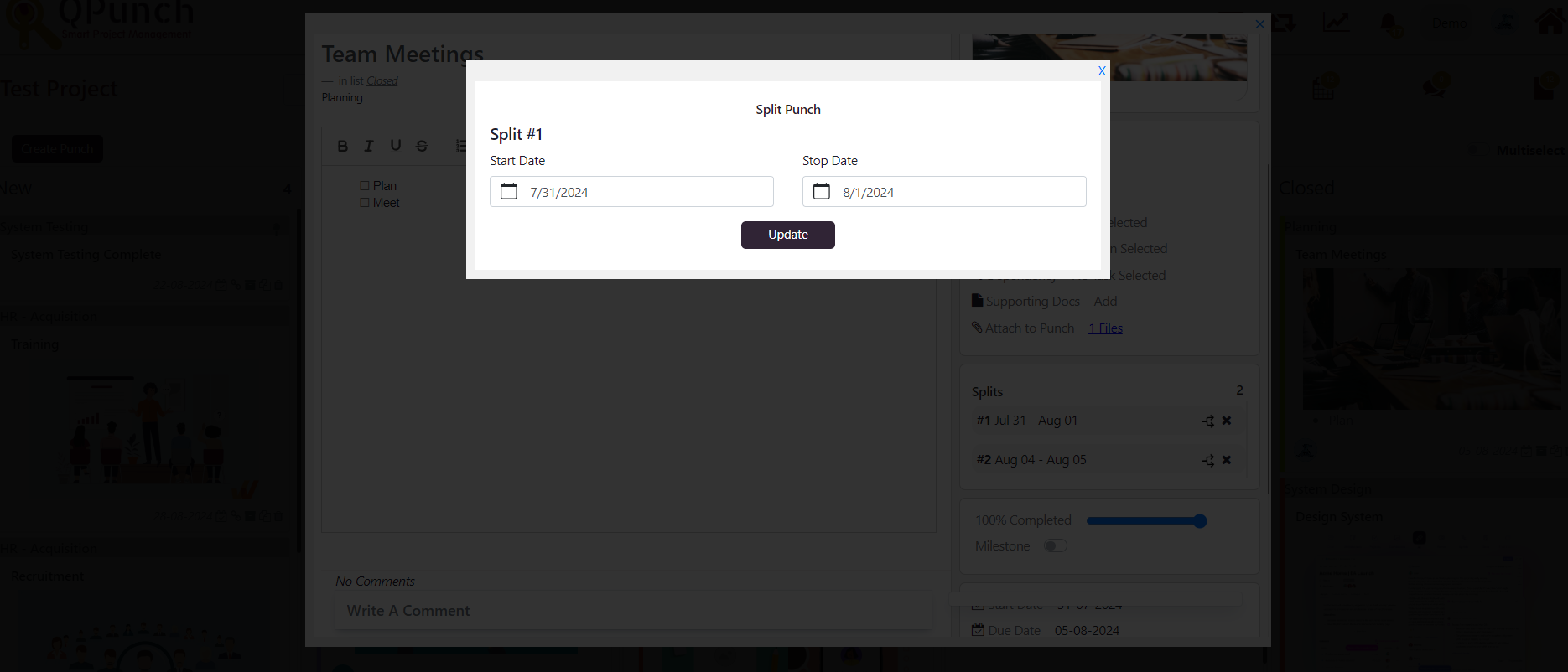1568x672 pixels.
Task: Click the Closed list link
Action: [382, 81]
